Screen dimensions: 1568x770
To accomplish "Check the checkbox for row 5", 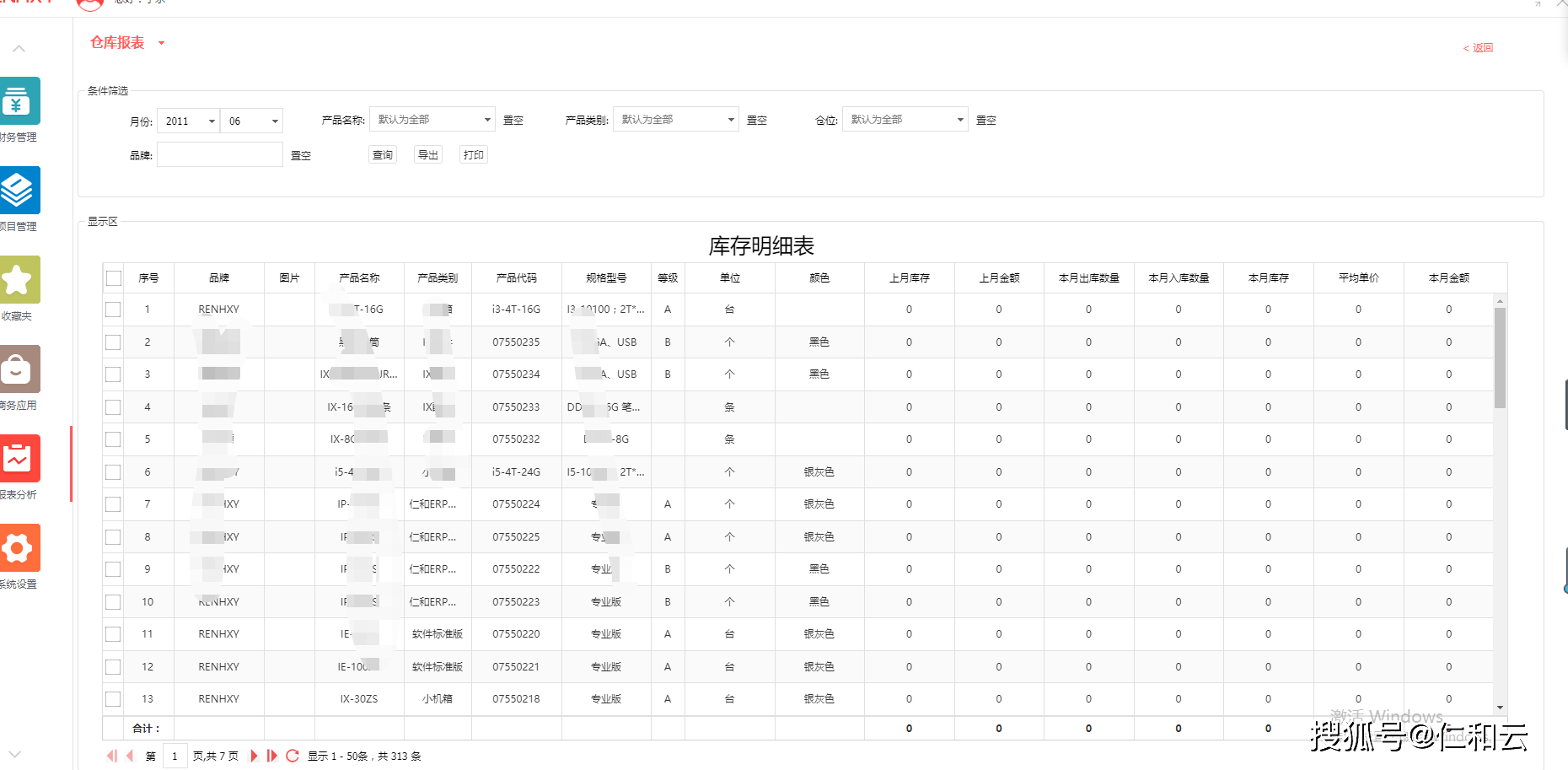I will [x=113, y=439].
